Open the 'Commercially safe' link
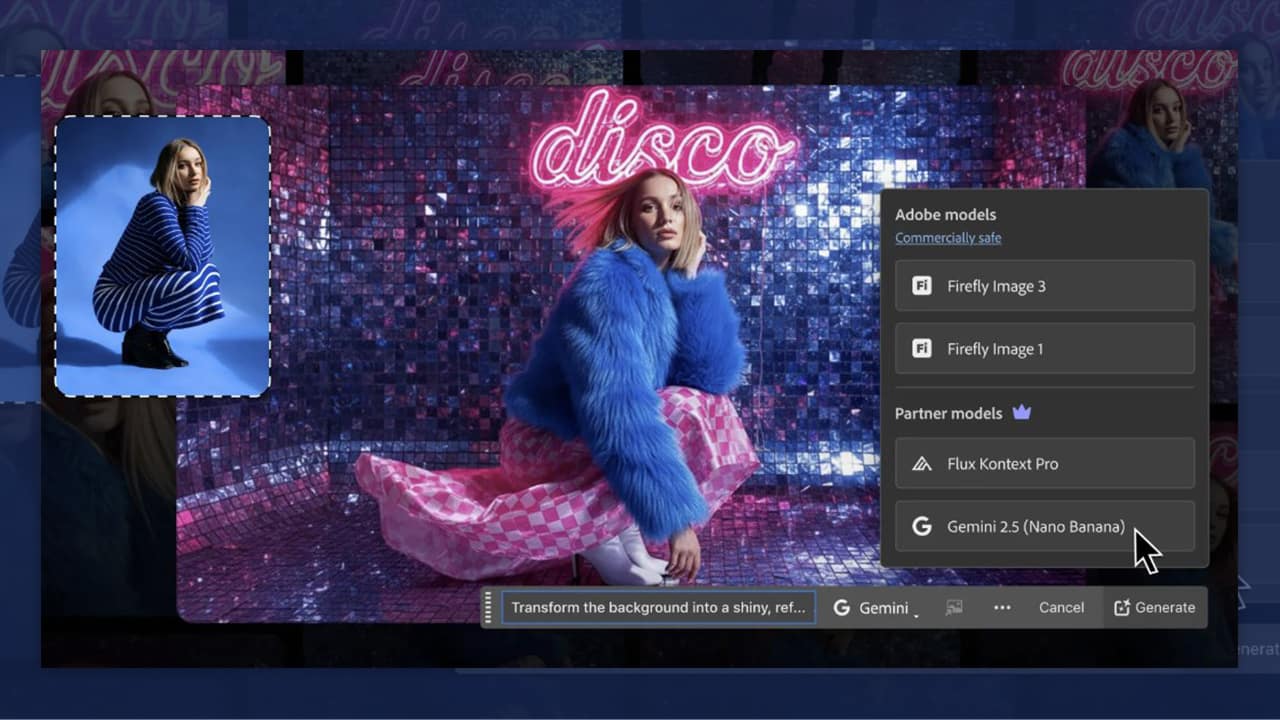Screen dimensions: 1280x720 click(948, 238)
